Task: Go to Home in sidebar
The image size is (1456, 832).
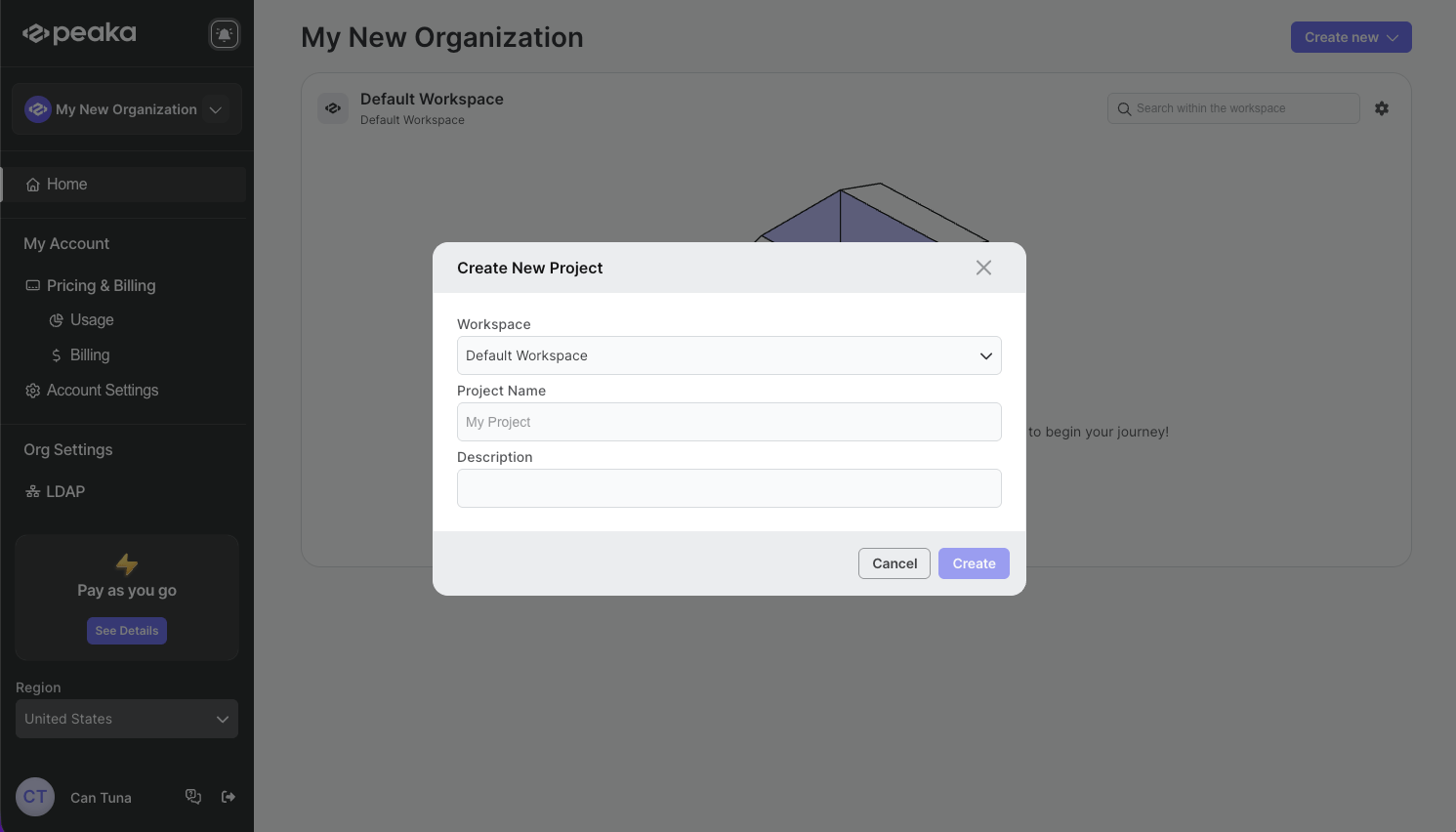Action: (66, 185)
